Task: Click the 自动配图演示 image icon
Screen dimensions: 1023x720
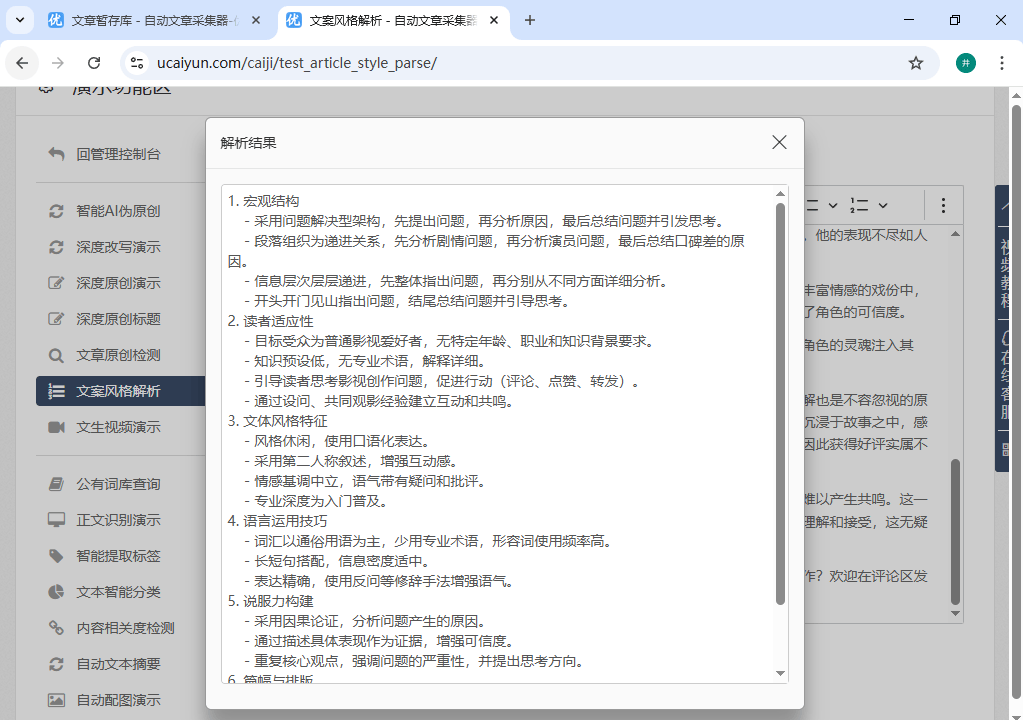Action: coord(57,700)
